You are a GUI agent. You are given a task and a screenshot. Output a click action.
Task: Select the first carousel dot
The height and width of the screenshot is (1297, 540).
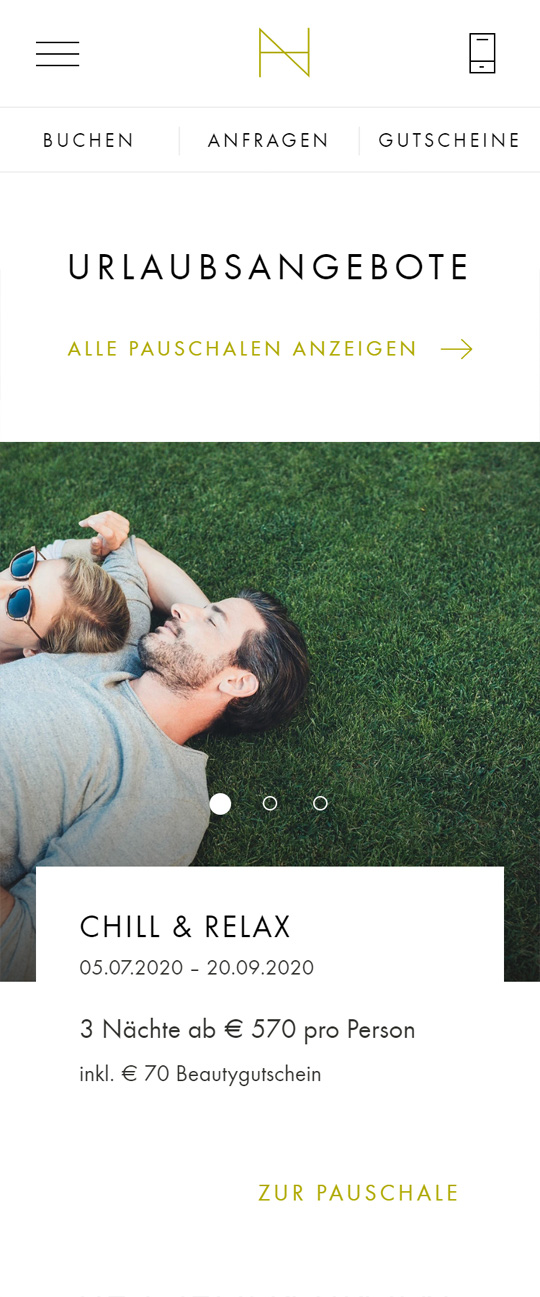point(220,804)
